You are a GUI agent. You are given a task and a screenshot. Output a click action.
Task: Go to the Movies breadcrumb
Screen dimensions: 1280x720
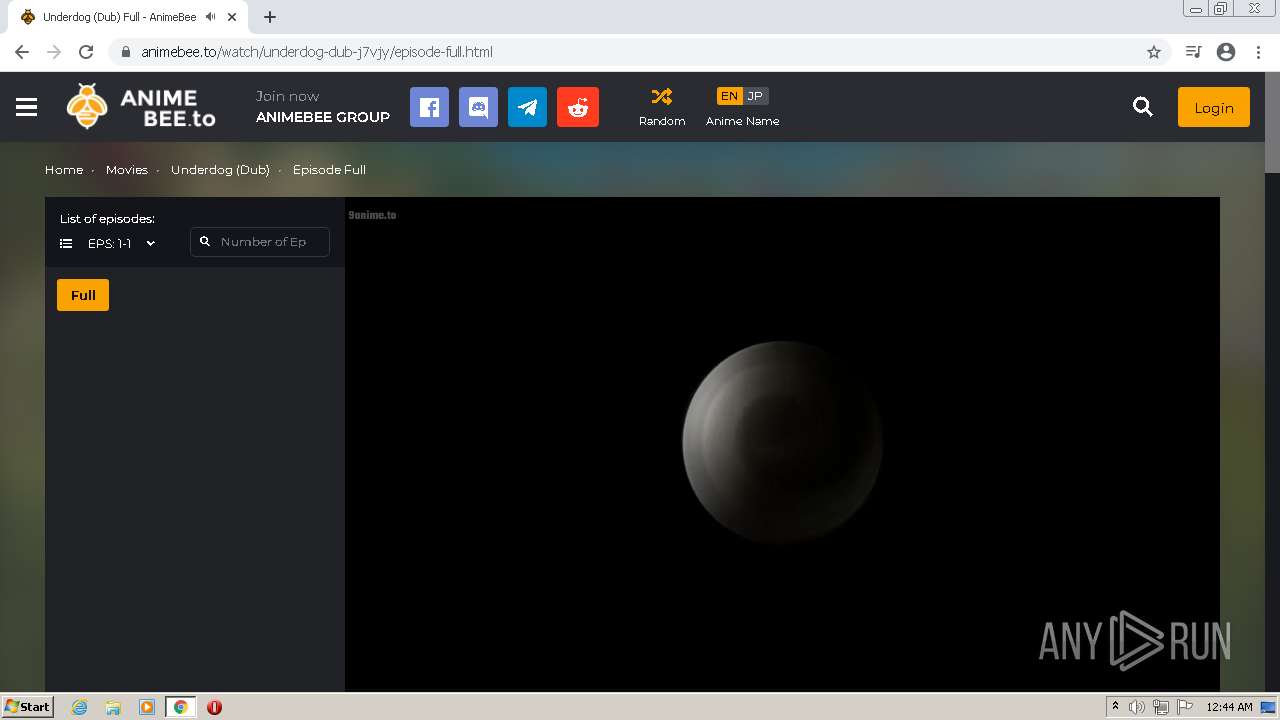click(x=127, y=170)
